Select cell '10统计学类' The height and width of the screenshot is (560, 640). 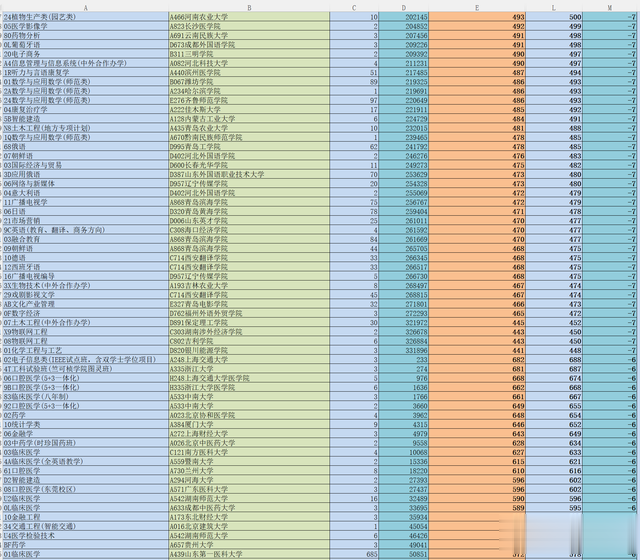click(85, 424)
